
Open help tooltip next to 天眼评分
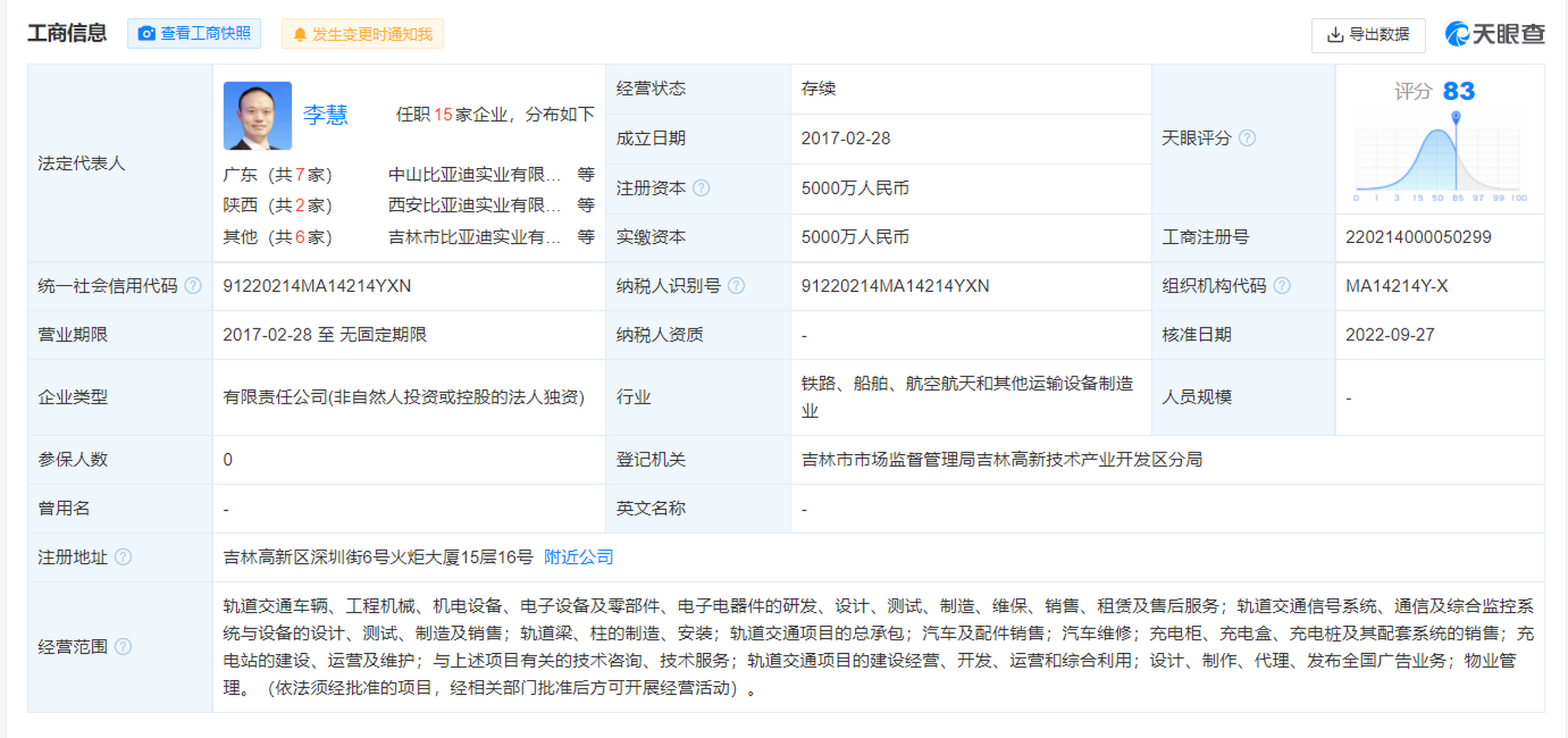[1249, 138]
